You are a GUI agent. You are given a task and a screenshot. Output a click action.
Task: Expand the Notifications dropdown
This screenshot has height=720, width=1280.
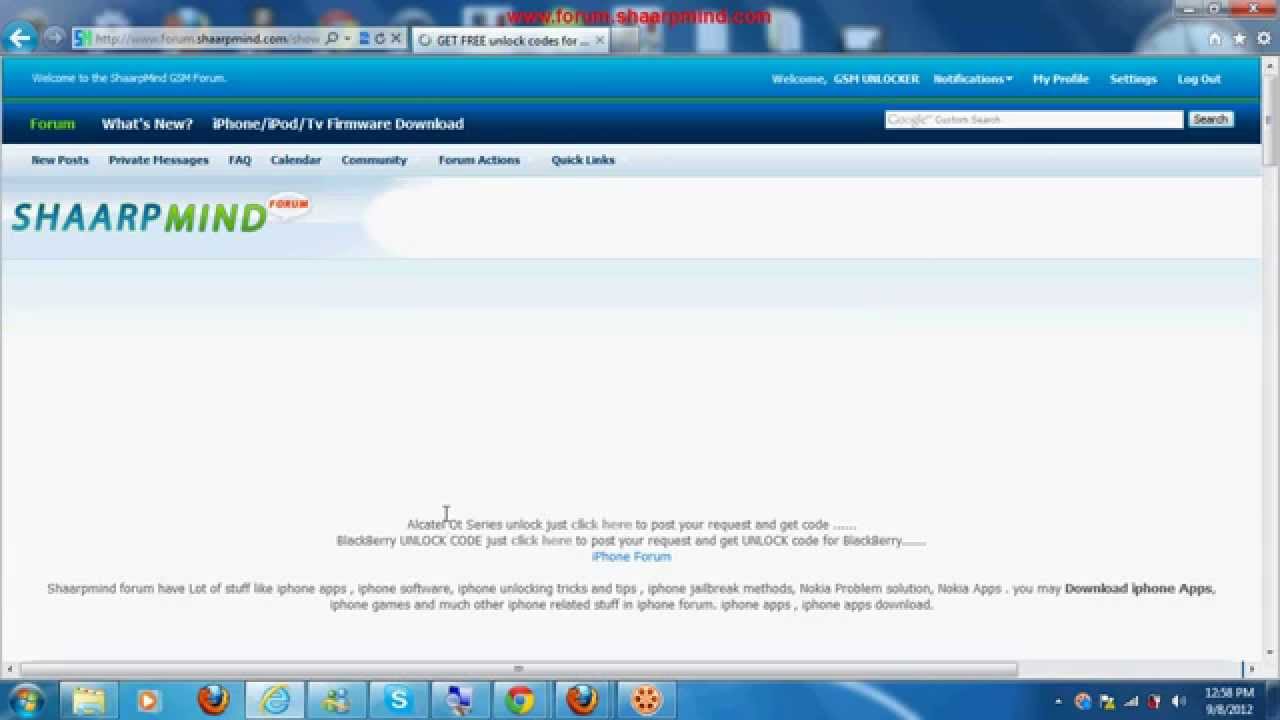tap(973, 79)
